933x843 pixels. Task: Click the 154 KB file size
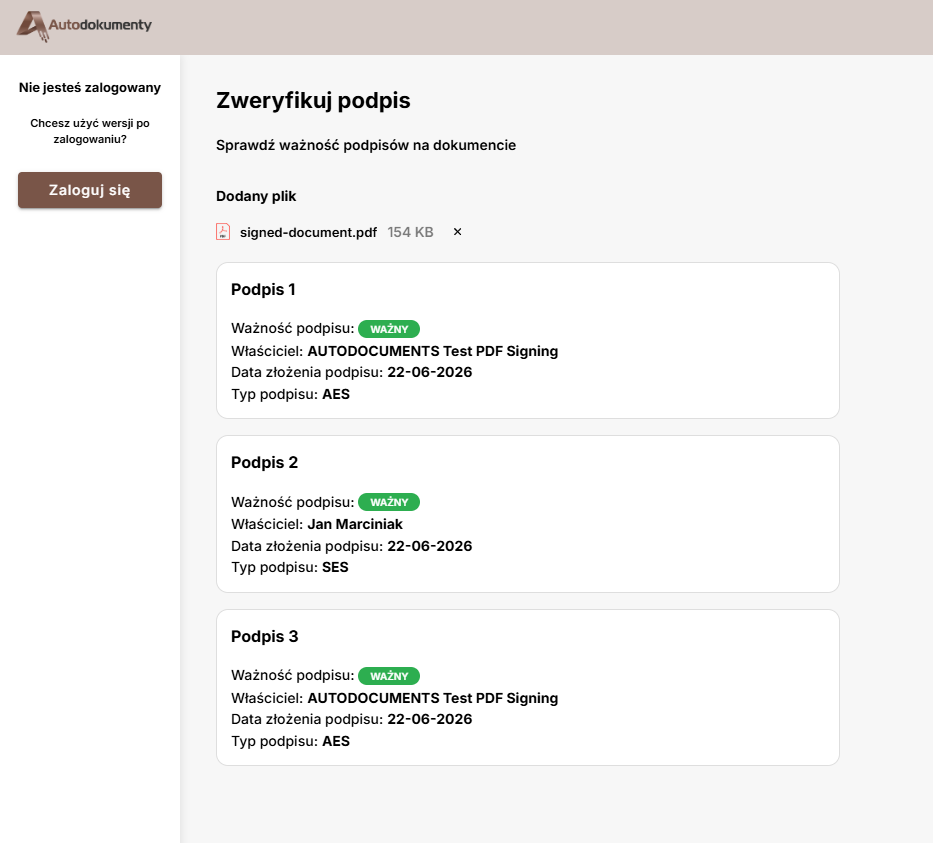pos(411,232)
